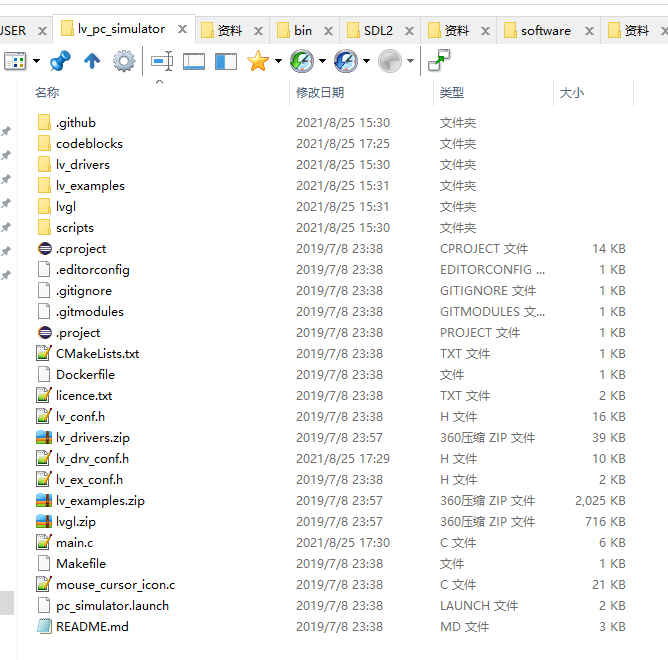Click the lvgl.zip archive icon
Image resolution: width=668 pixels, height=660 pixels.
point(44,522)
